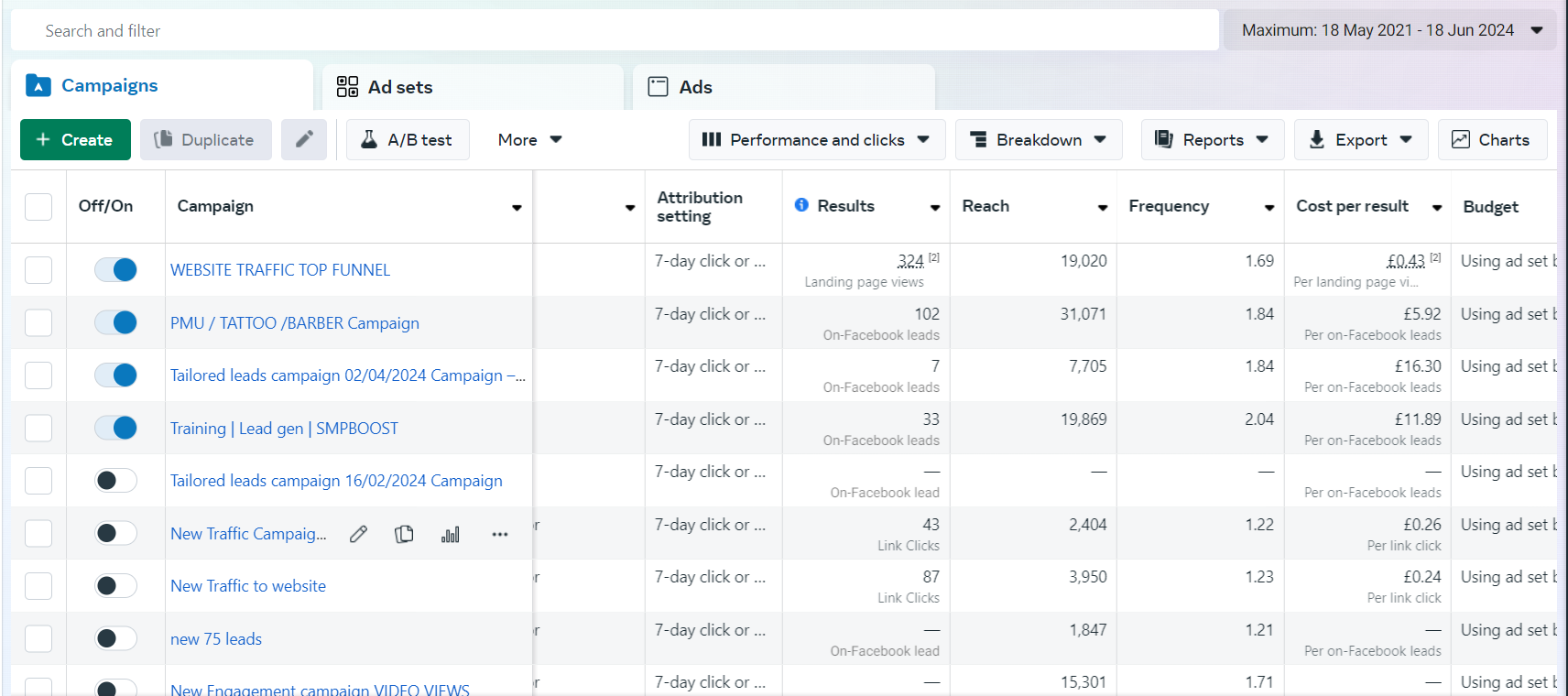This screenshot has height=696, width=1568.
Task: Duplicate New Traffic Campaign using row copy icon
Action: (404, 534)
